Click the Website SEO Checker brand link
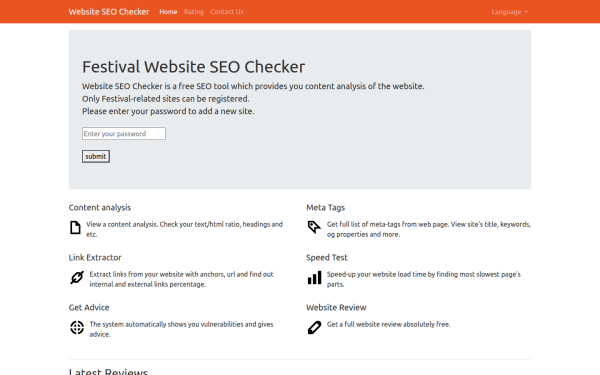The image size is (600, 375). pos(109,12)
